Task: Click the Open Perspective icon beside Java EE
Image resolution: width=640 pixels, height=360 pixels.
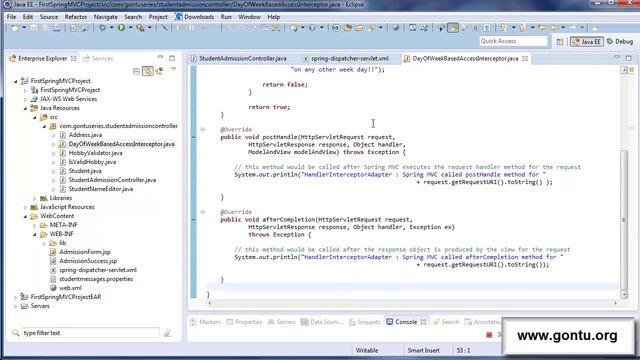Action: pyautogui.click(x=560, y=42)
